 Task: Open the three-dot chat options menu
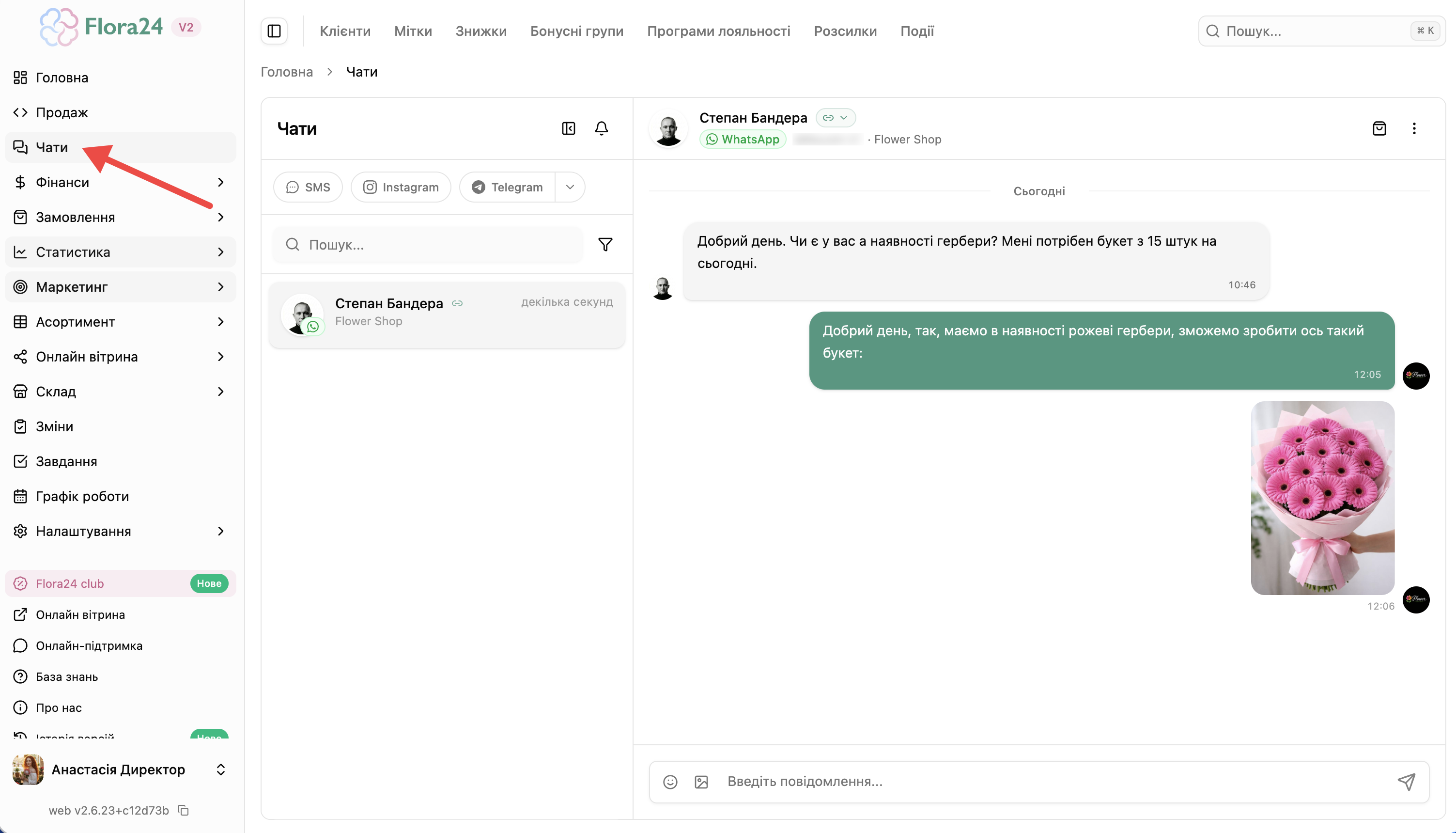[x=1414, y=129]
